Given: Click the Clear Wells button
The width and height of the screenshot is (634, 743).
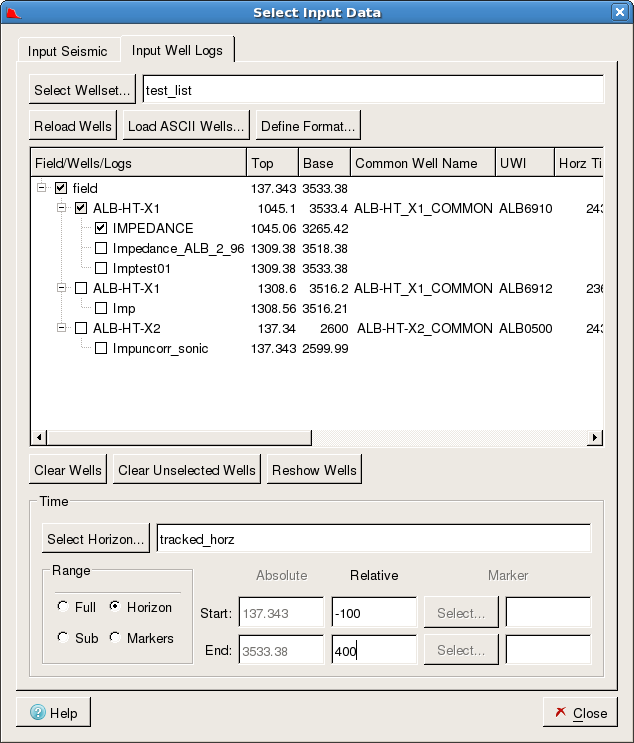Looking at the screenshot, I should (x=68, y=470).
